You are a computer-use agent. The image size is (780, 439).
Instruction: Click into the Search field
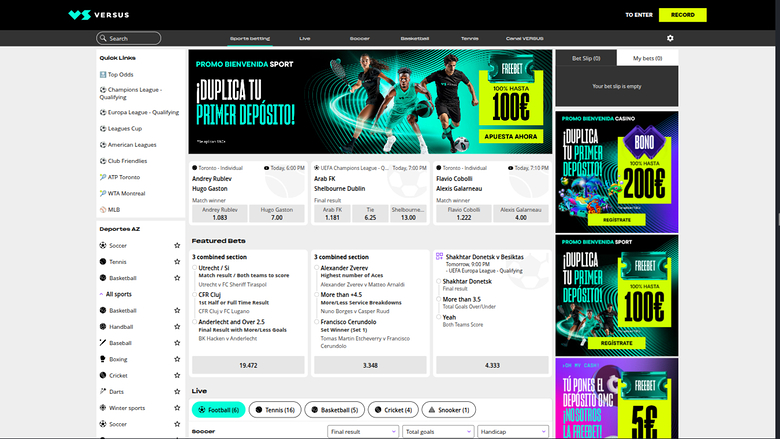coord(129,38)
